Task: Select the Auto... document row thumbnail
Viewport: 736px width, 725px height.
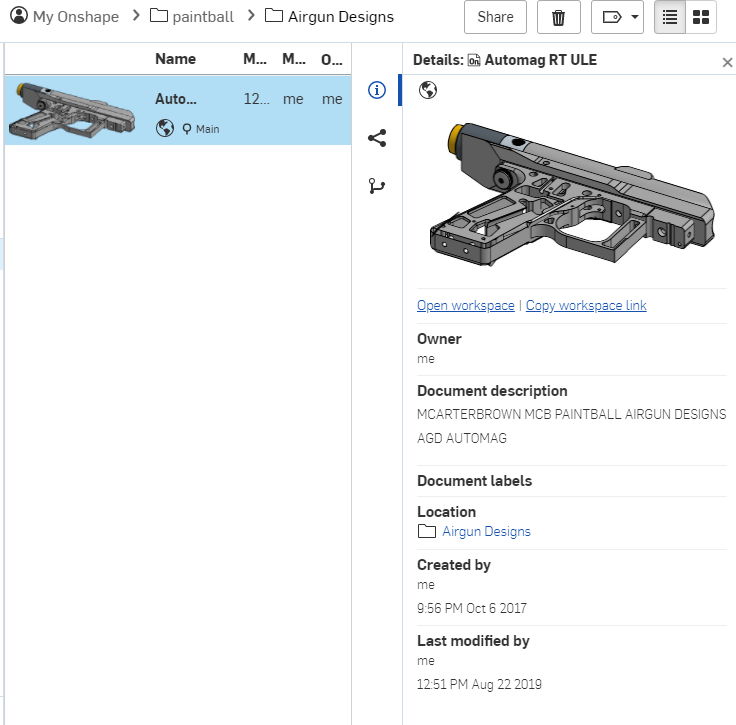Action: click(x=74, y=111)
